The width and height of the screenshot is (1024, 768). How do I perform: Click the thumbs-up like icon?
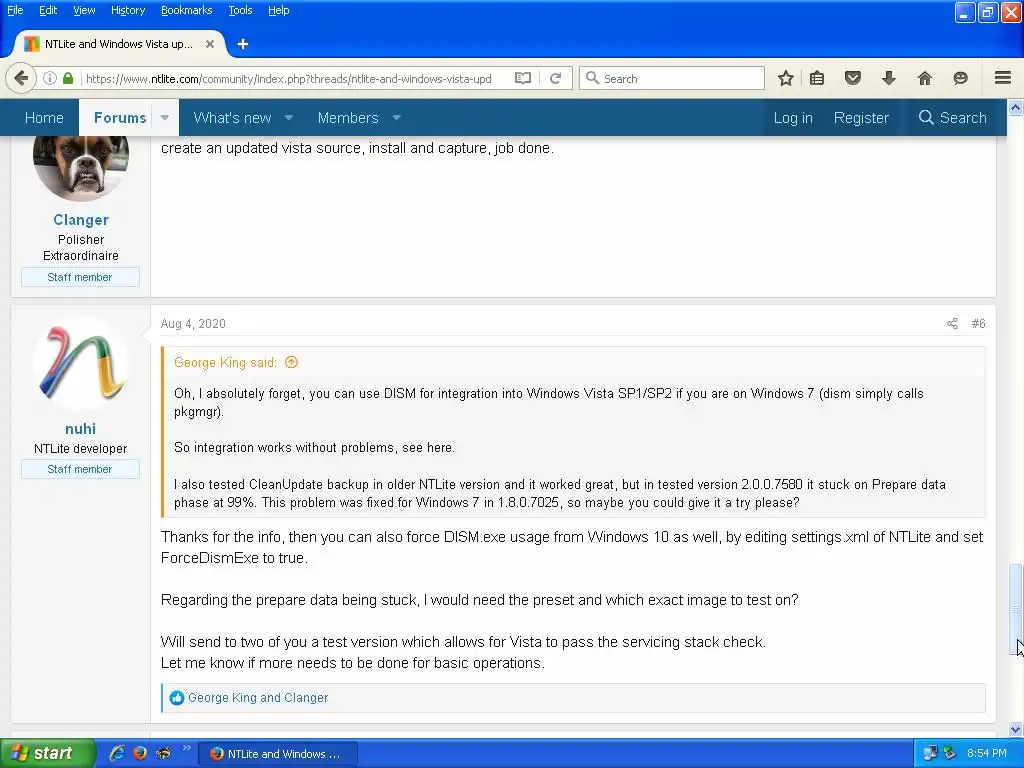click(176, 697)
